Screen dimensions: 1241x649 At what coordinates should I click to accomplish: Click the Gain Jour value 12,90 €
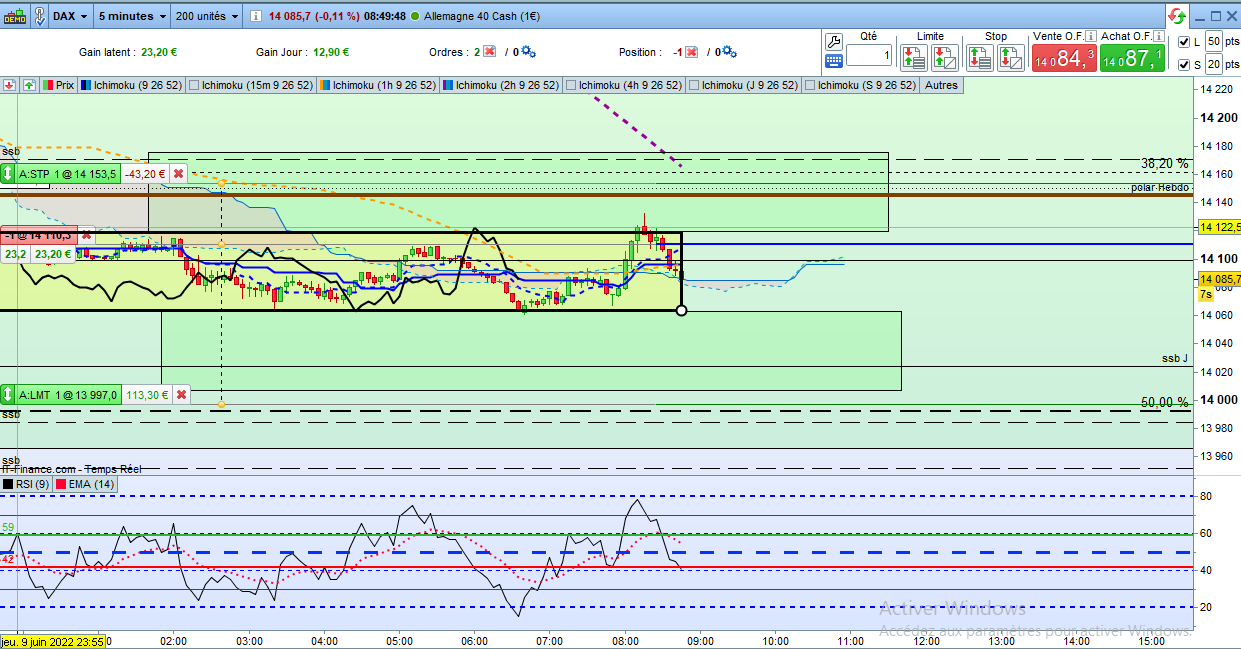tap(330, 52)
